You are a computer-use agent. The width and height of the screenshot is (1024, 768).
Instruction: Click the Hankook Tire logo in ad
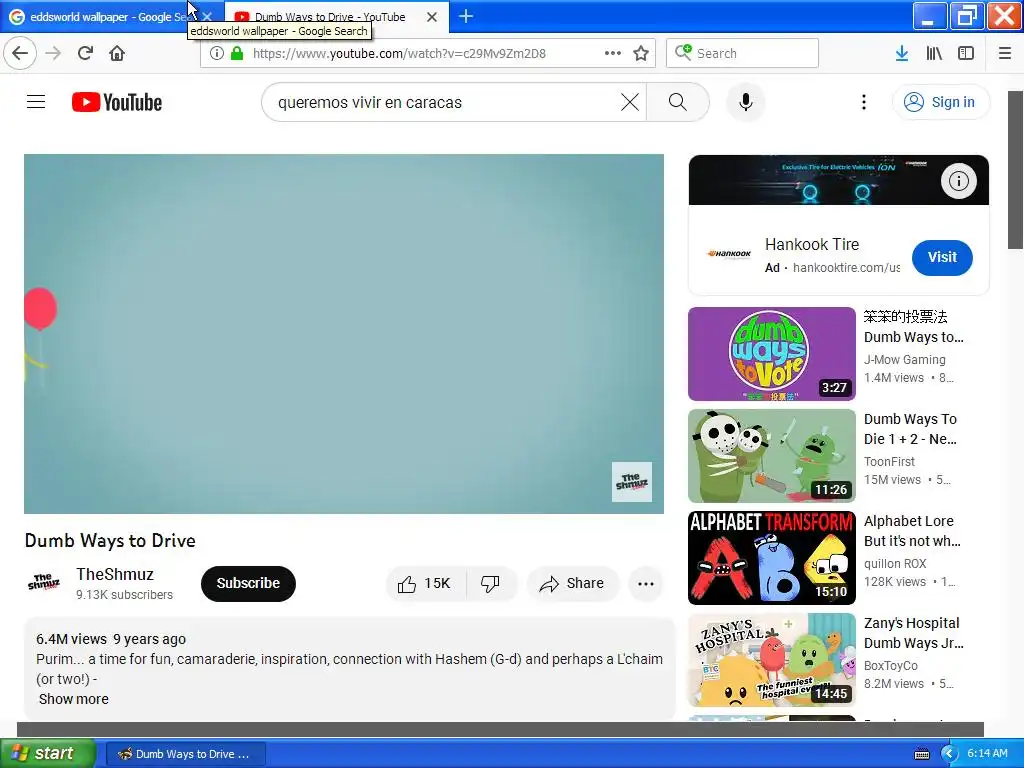(x=729, y=254)
